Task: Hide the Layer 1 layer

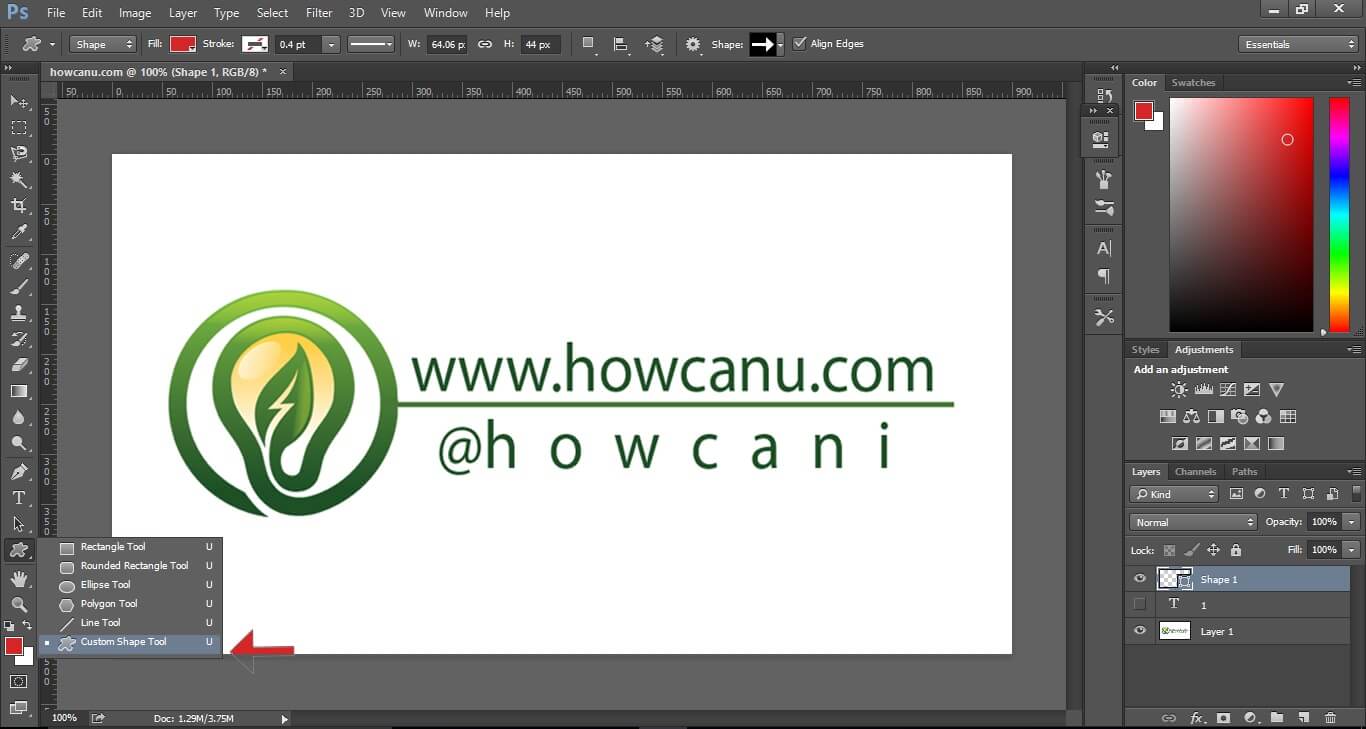Action: (x=1139, y=631)
